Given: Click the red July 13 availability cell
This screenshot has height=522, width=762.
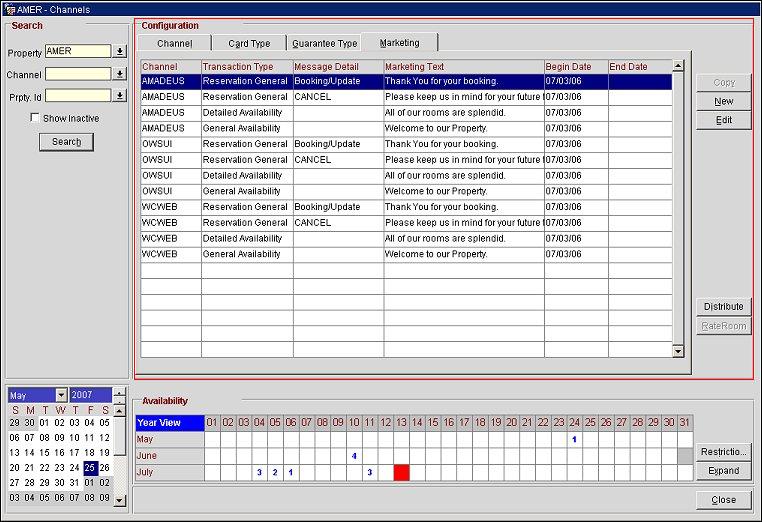Looking at the screenshot, I should [402, 472].
